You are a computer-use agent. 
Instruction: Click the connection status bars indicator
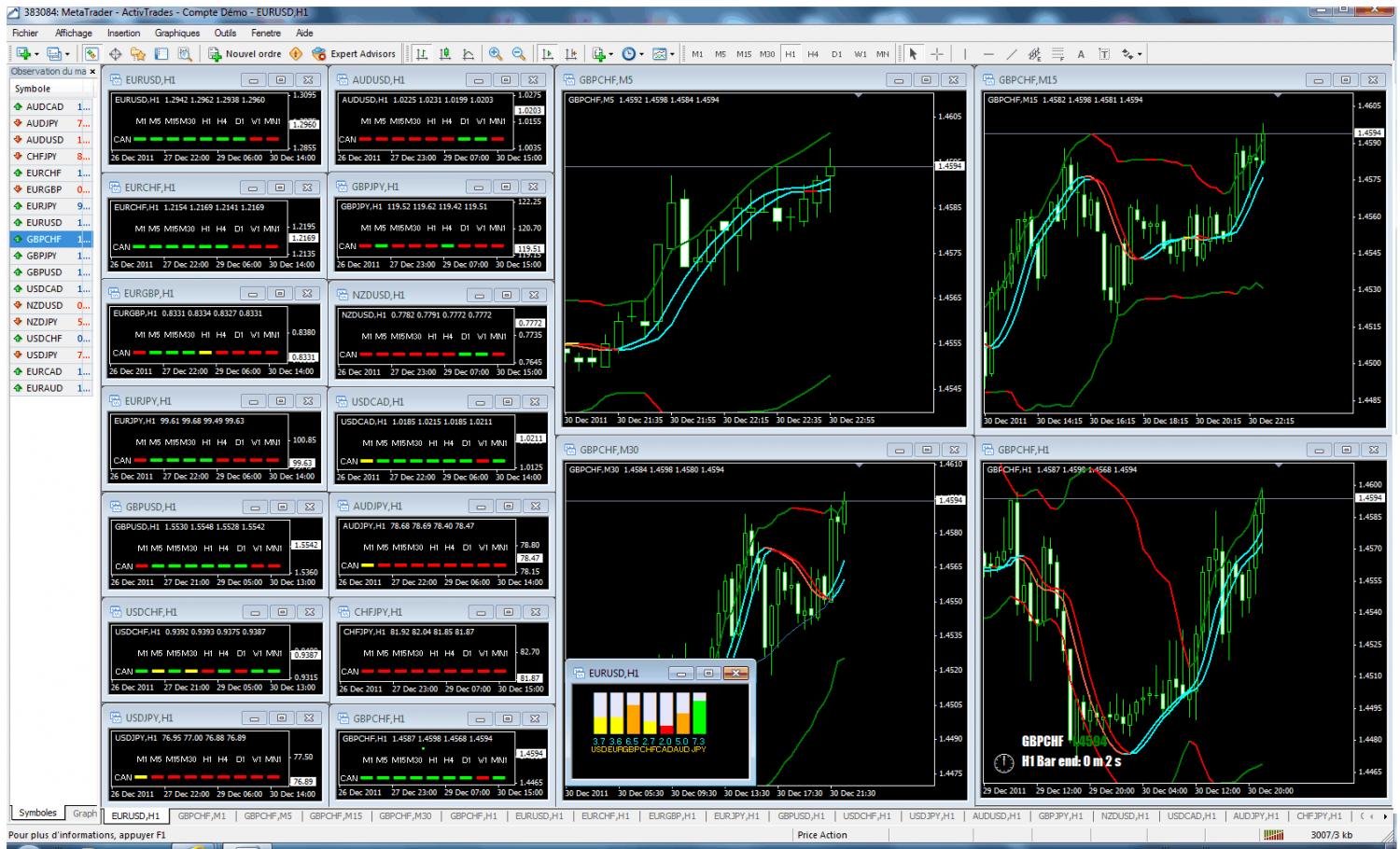coord(1273,835)
